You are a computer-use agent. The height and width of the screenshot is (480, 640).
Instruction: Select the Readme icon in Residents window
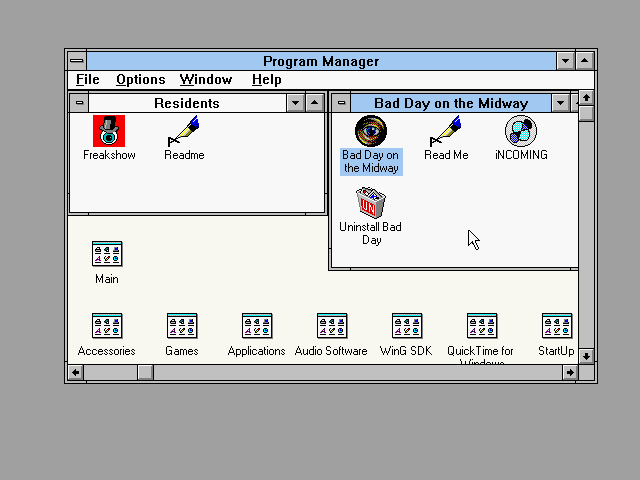184,131
